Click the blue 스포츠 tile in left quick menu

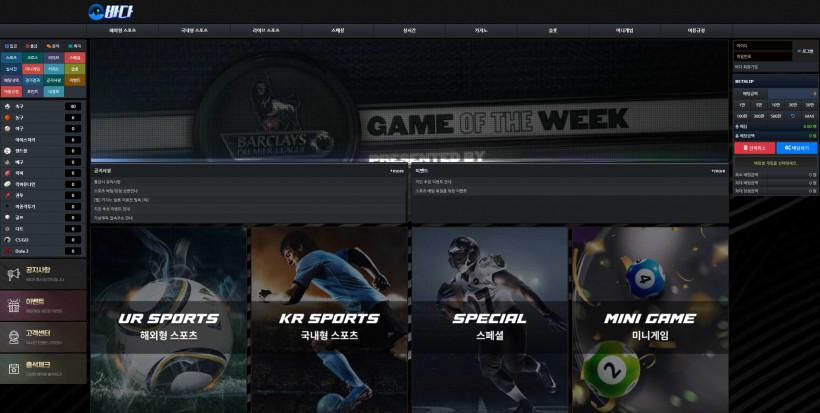click(x=12, y=58)
